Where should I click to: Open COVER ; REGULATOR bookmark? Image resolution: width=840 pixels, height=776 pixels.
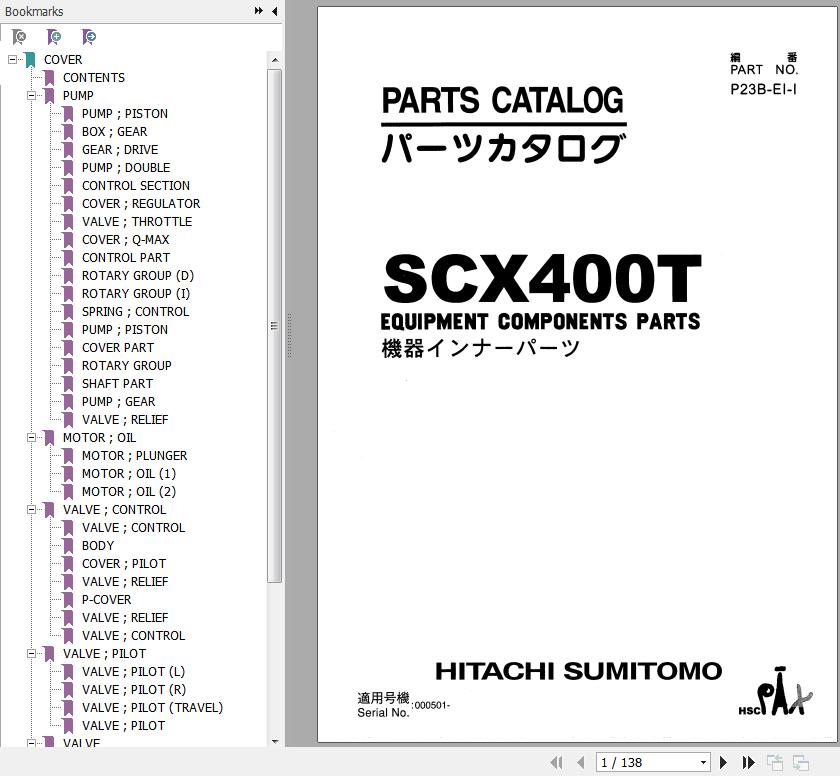pos(141,204)
